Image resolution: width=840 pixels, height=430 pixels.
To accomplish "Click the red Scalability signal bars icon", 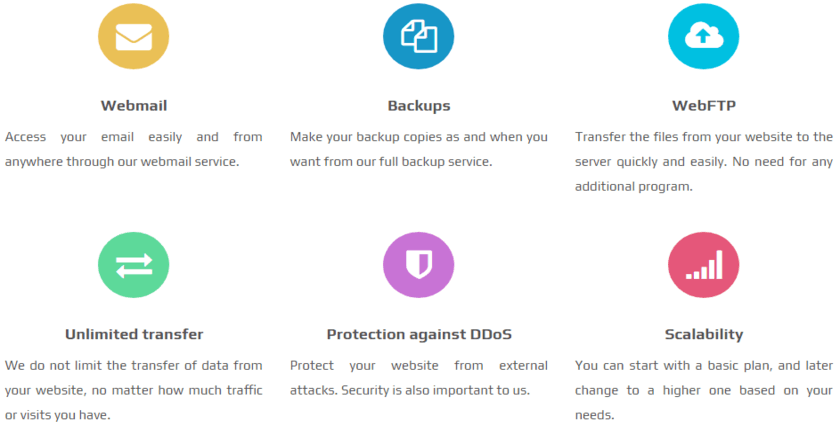I will tap(703, 265).
